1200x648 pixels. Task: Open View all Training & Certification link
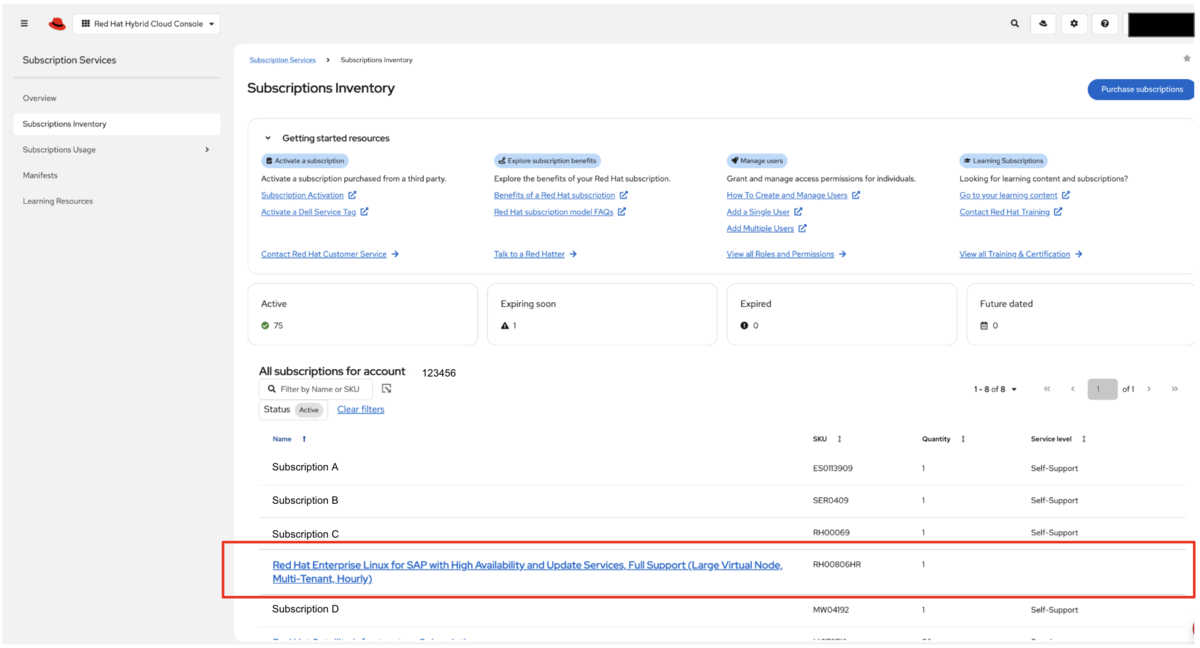click(x=1014, y=254)
